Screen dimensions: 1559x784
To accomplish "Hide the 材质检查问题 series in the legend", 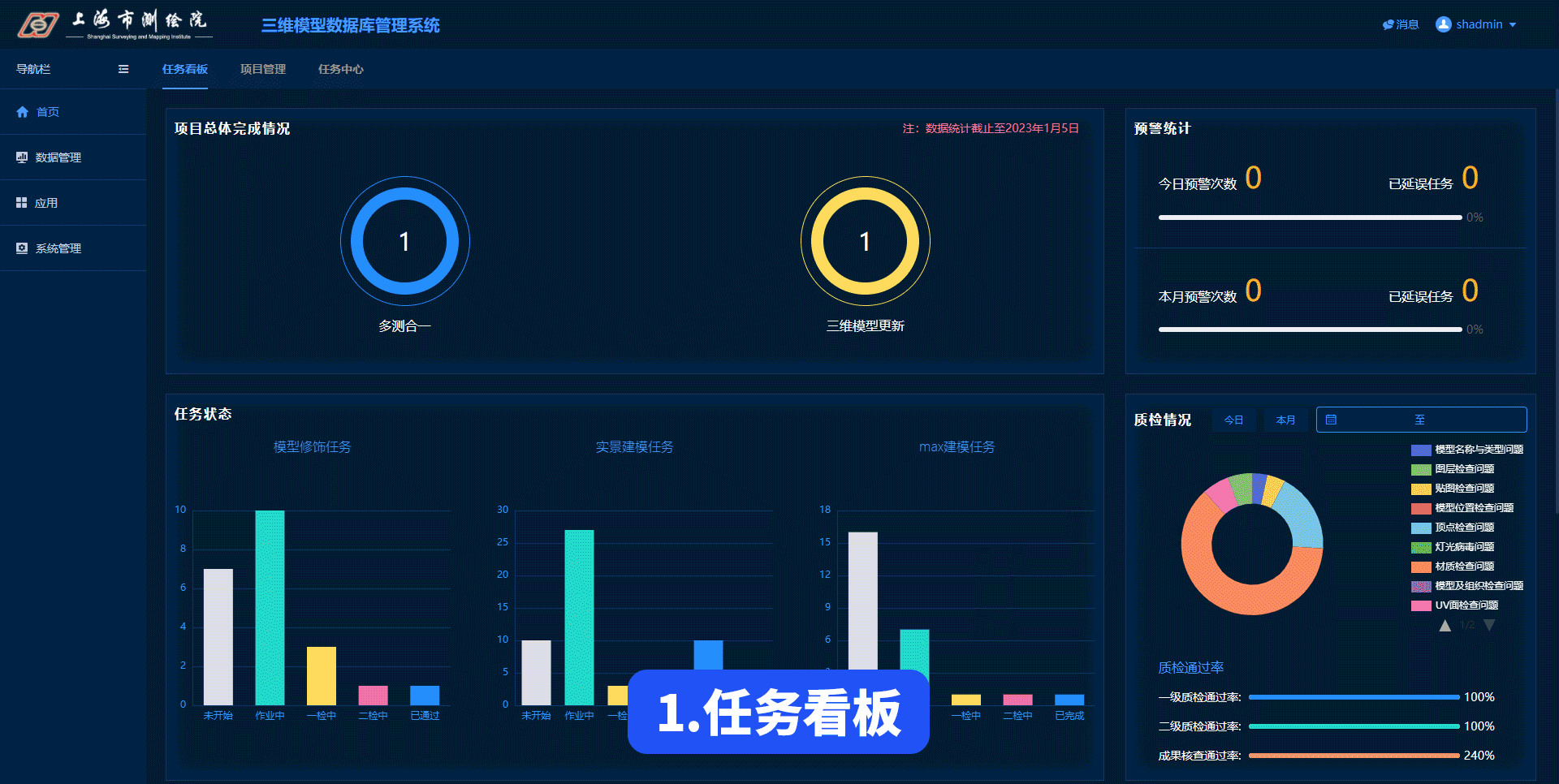I will click(x=1421, y=566).
